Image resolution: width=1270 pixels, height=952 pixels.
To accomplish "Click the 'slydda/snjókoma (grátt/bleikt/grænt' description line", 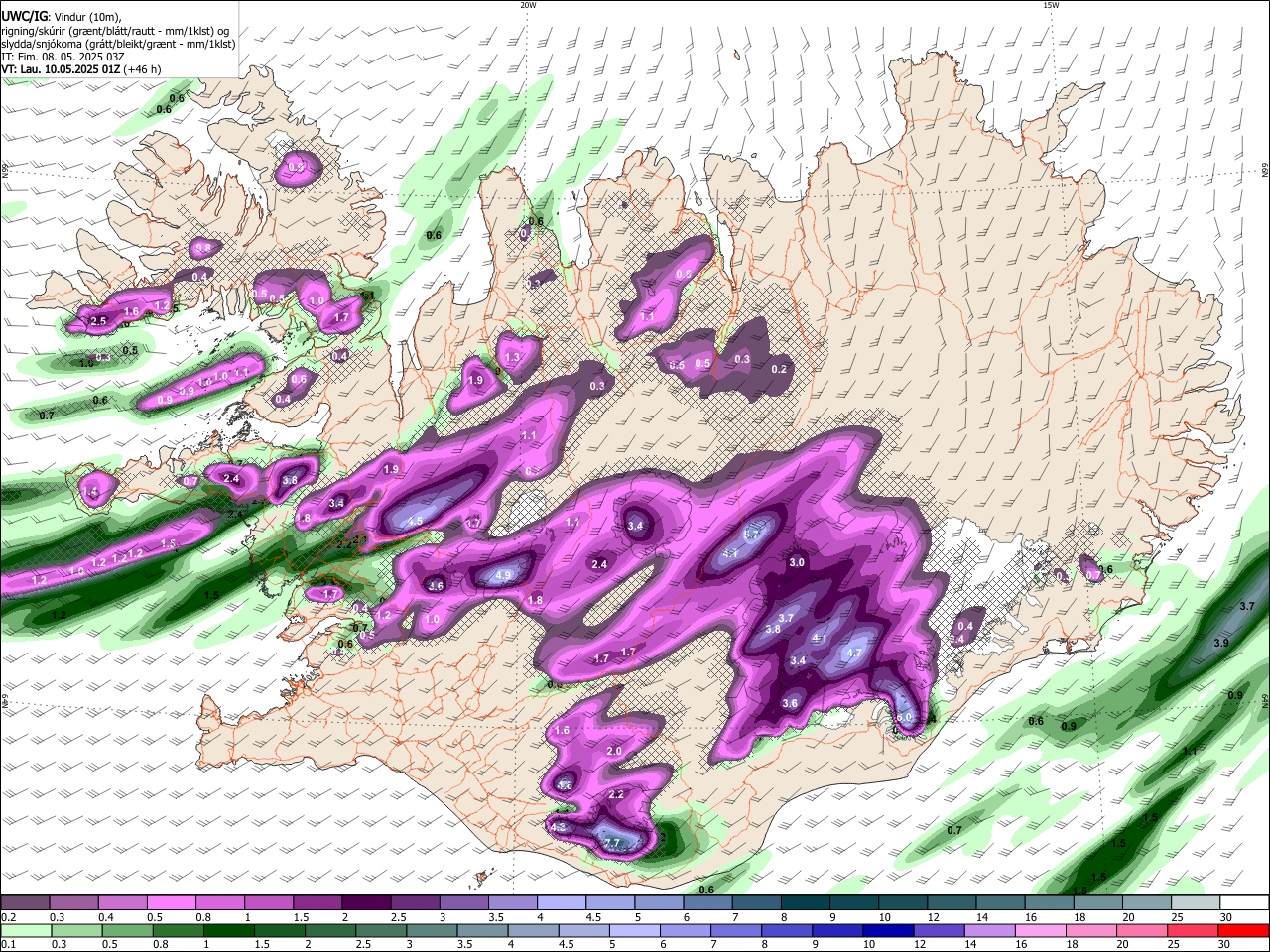I will tap(118, 44).
